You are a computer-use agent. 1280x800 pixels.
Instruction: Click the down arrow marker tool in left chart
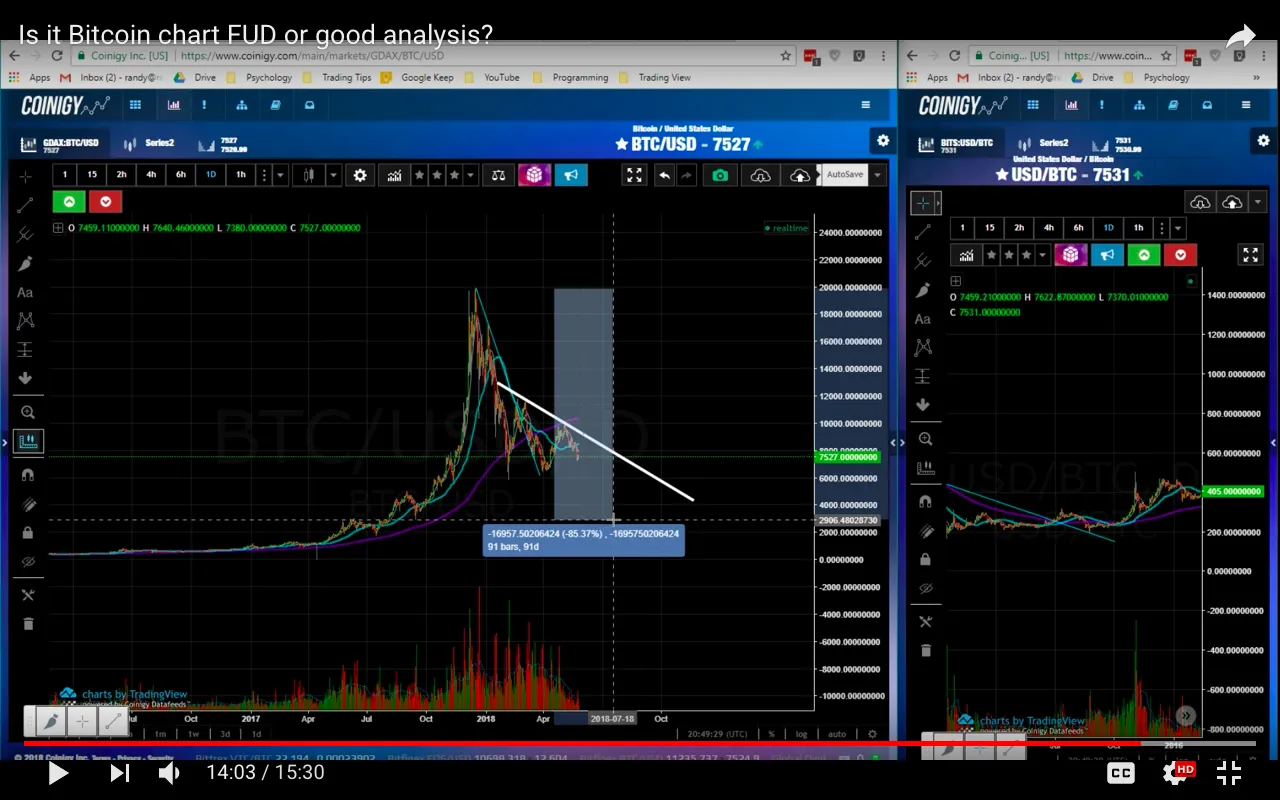25,378
